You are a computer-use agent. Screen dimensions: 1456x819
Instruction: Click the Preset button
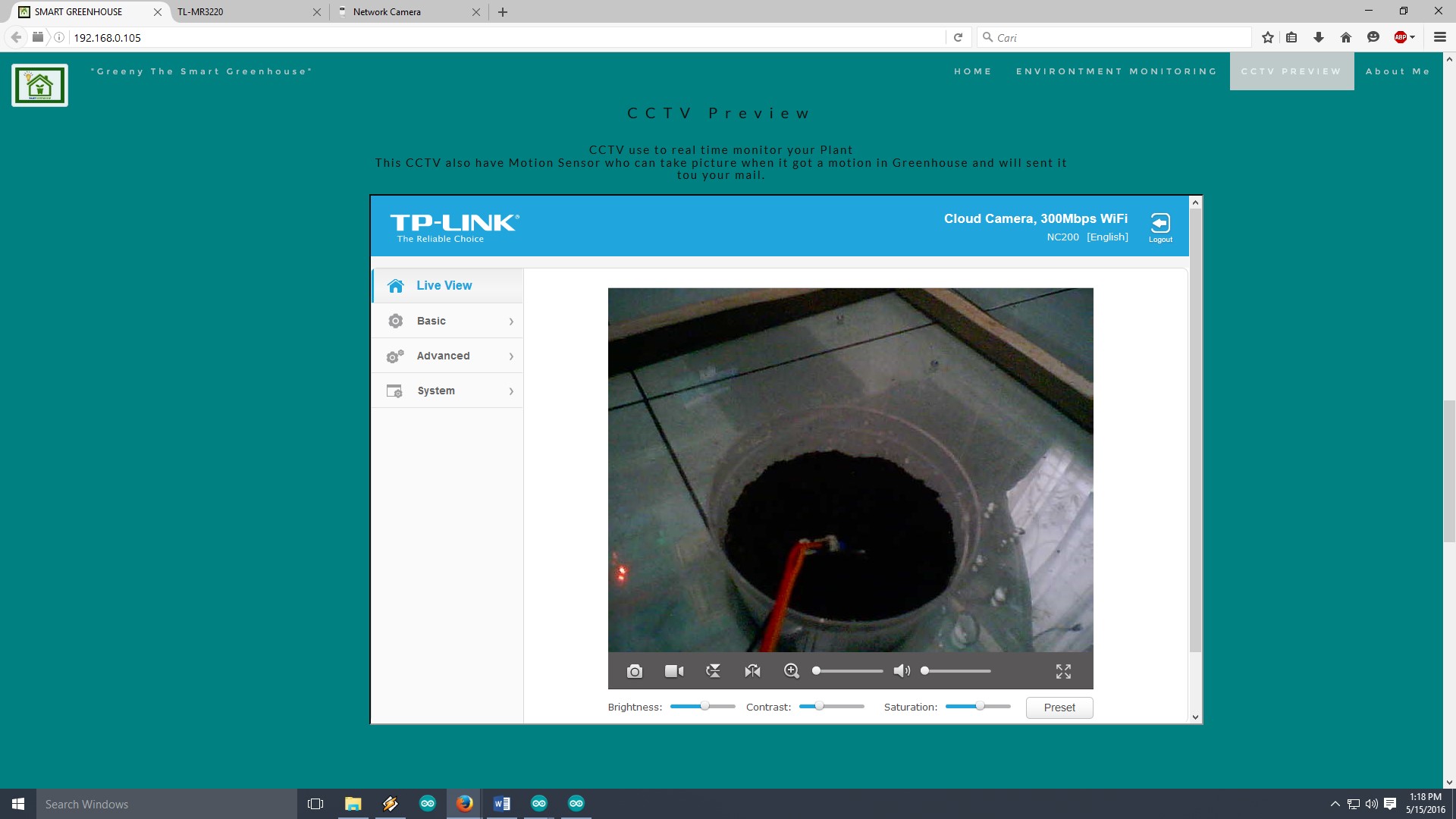pyautogui.click(x=1059, y=708)
